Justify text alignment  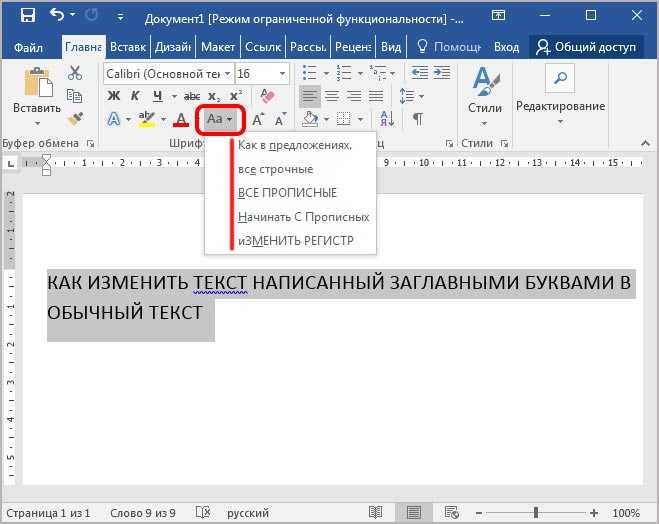pyautogui.click(x=377, y=96)
